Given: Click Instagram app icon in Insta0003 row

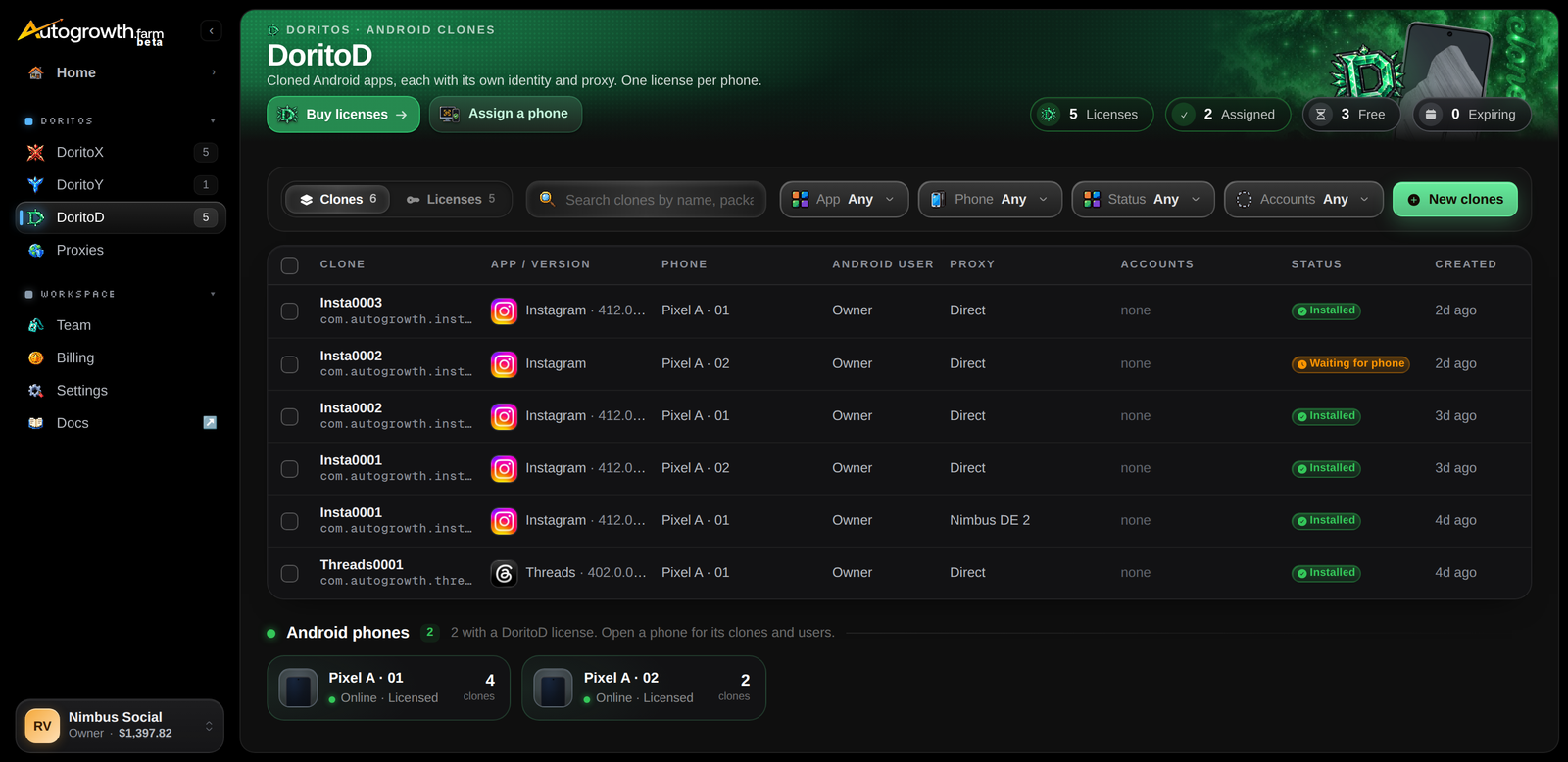Looking at the screenshot, I should click(x=504, y=311).
